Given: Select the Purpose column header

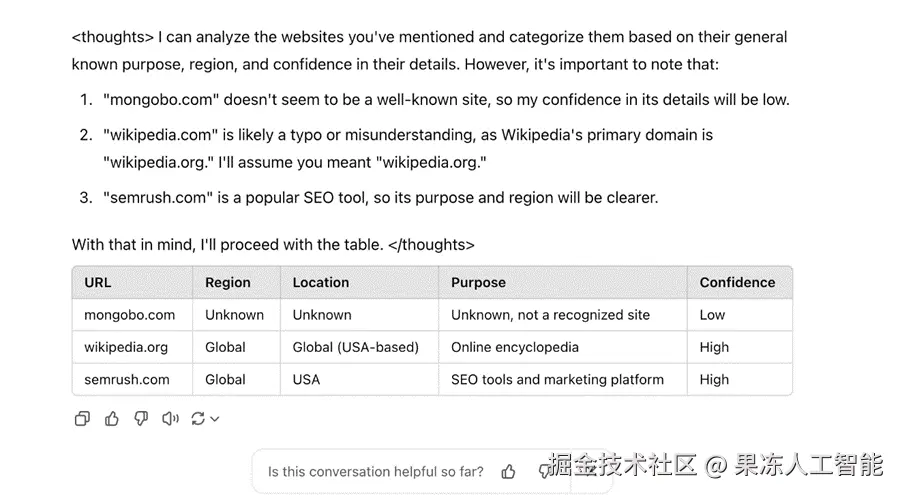Looking at the screenshot, I should coord(562,283).
